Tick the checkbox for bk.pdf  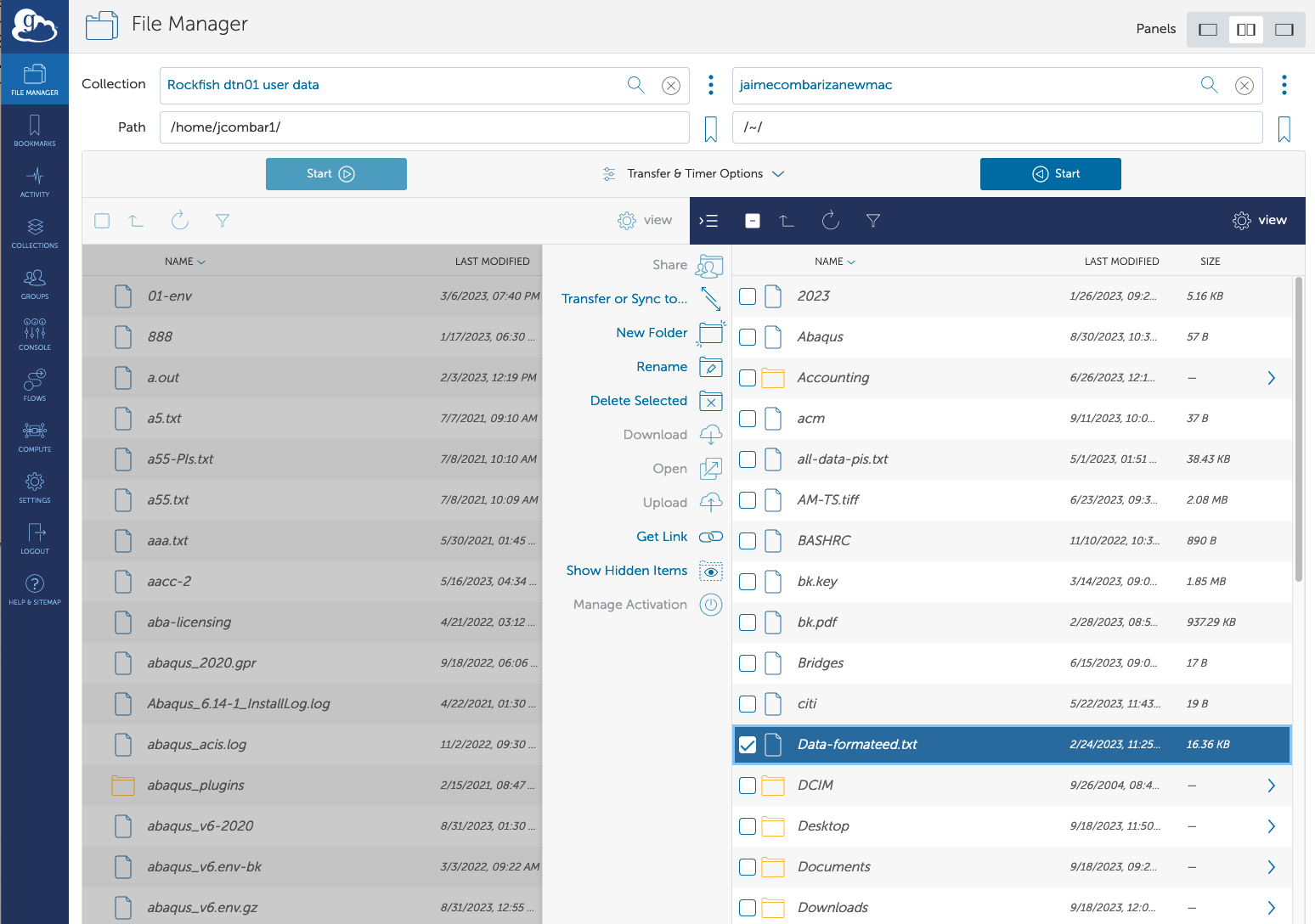[748, 623]
